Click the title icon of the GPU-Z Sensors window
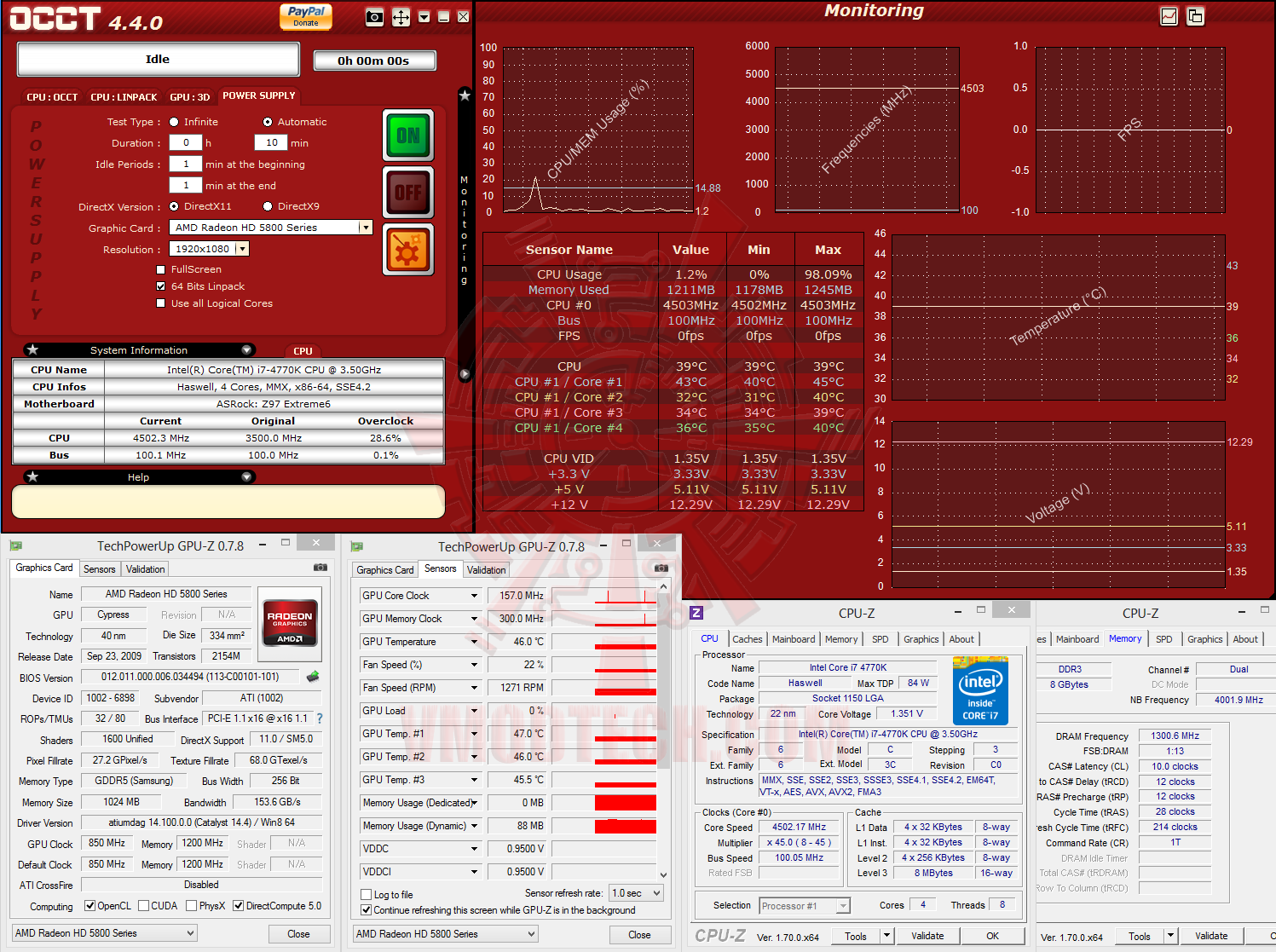Image resolution: width=1276 pixels, height=952 pixels. (x=356, y=546)
